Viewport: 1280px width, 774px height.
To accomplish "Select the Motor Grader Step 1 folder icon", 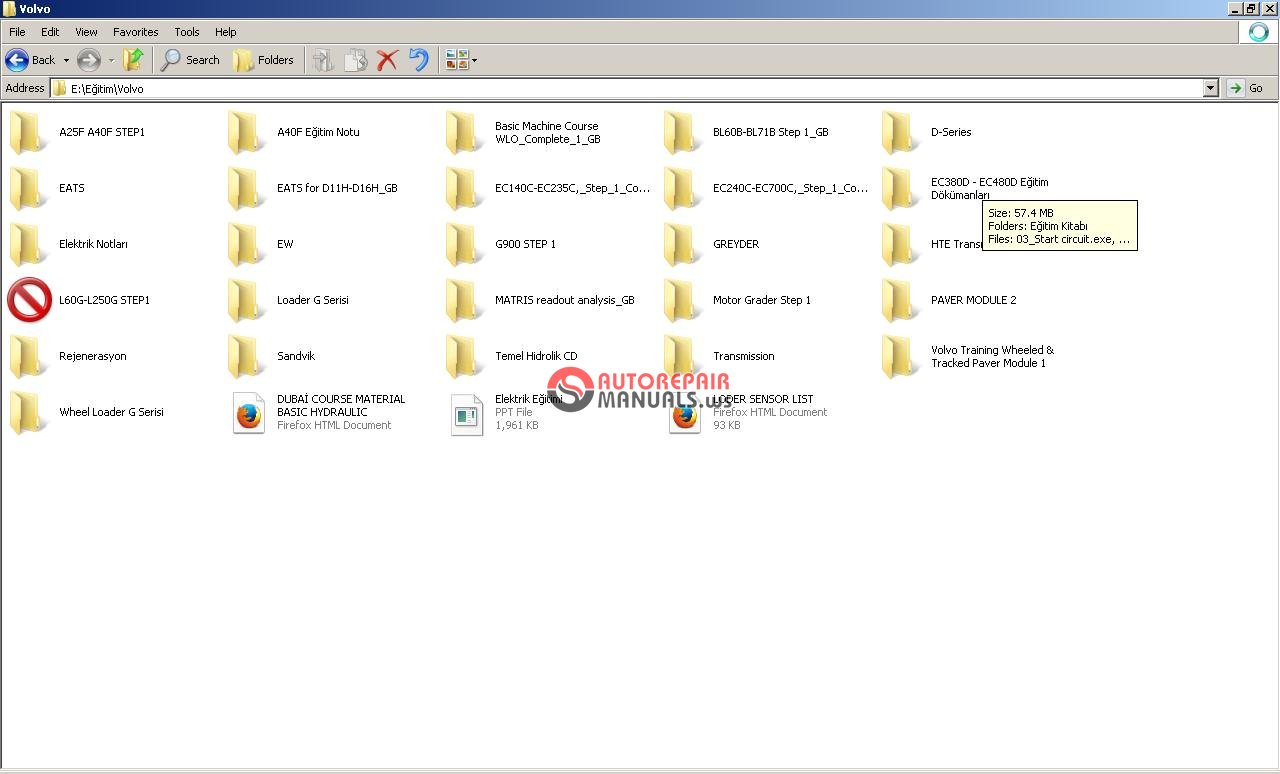I will [x=682, y=300].
